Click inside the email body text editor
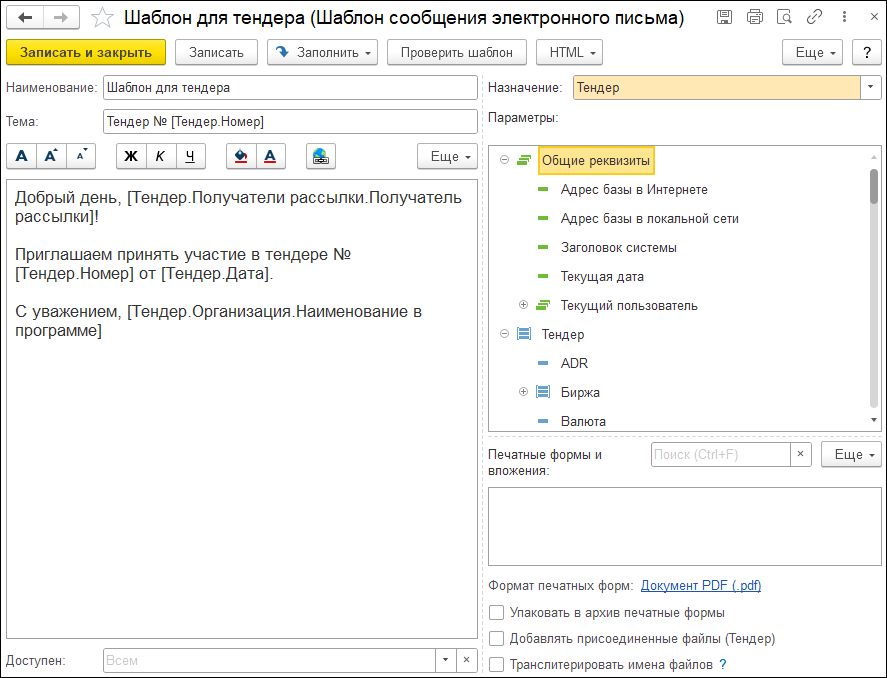This screenshot has height=678, width=887. (x=242, y=409)
